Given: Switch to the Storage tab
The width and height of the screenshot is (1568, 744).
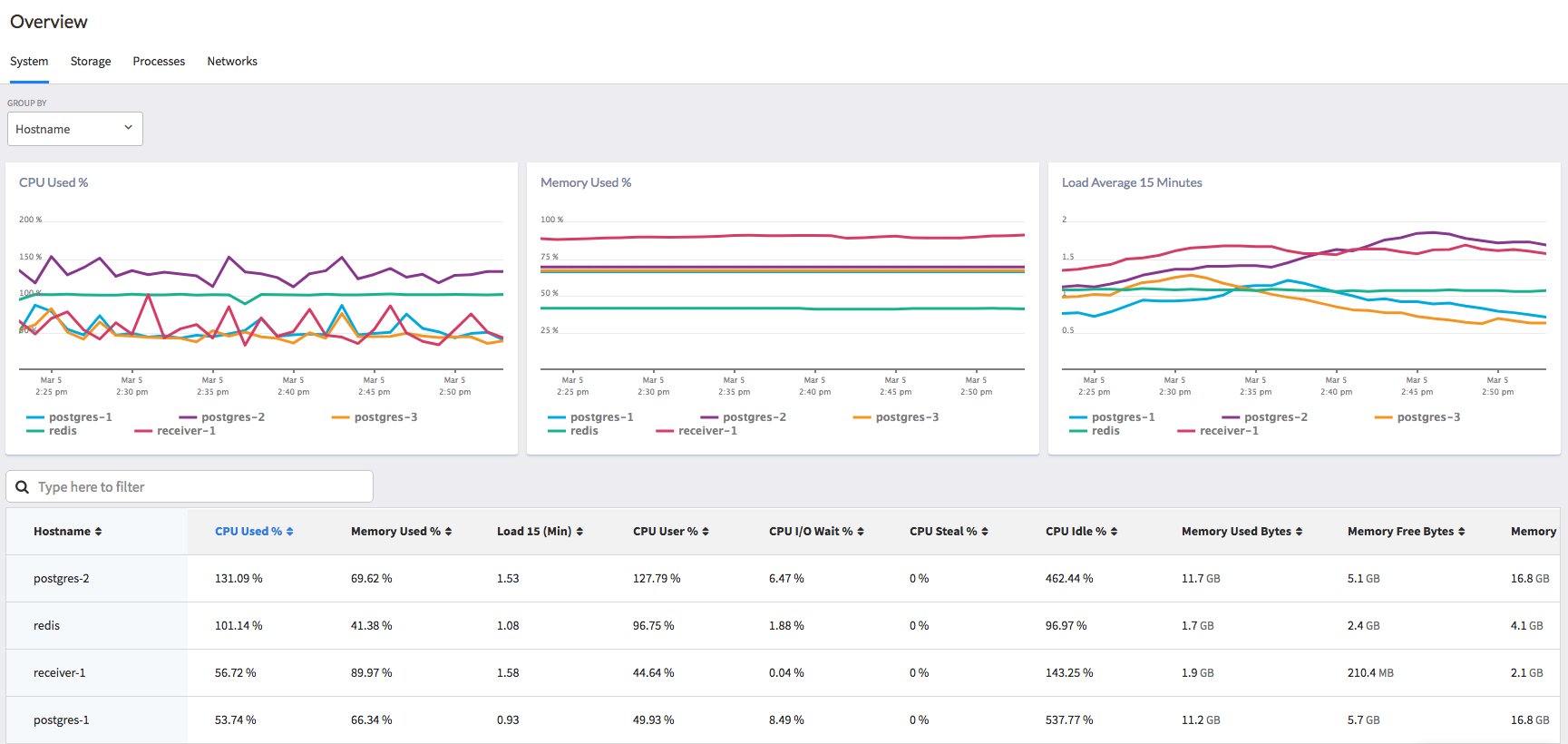Looking at the screenshot, I should [91, 62].
